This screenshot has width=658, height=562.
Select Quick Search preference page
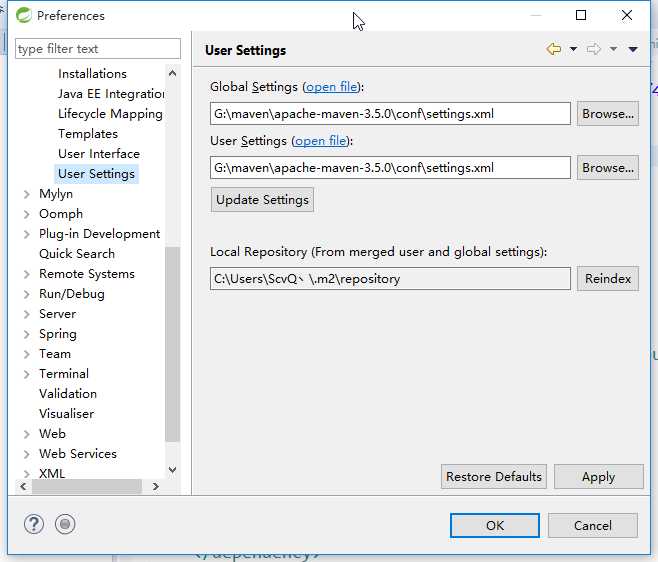pos(77,254)
